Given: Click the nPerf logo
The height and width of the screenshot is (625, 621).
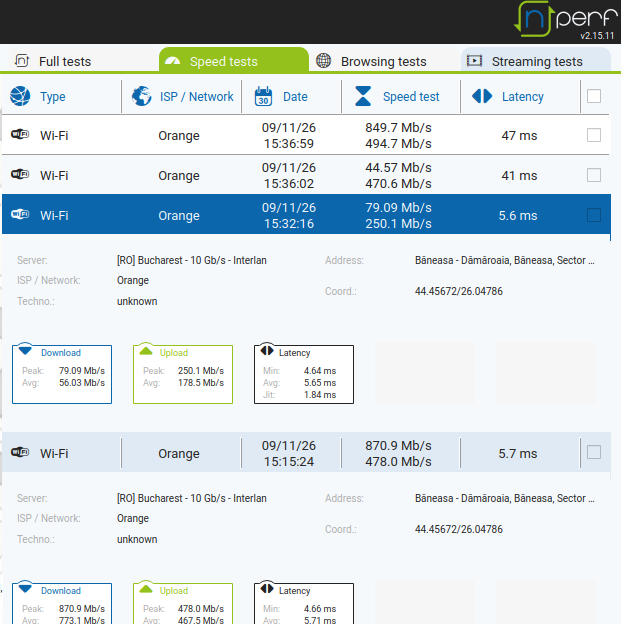Looking at the screenshot, I should 566,20.
